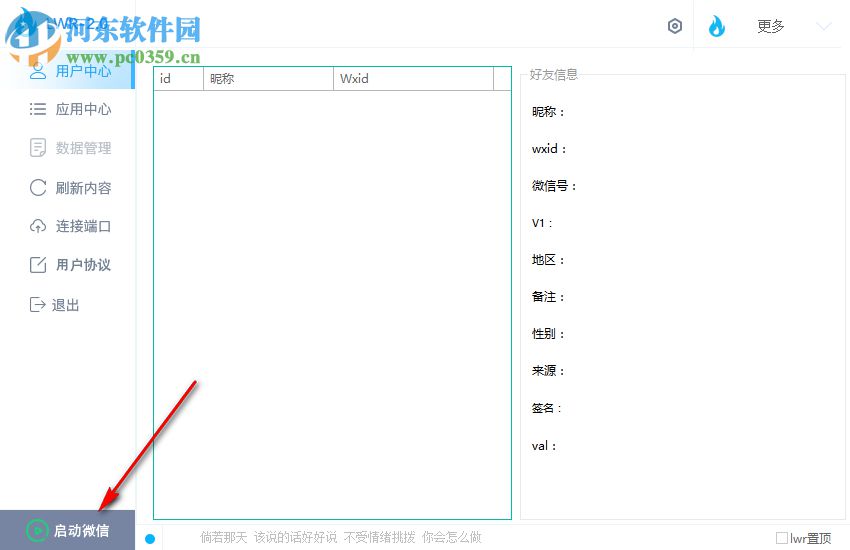Click the 好友信息 group title
Screen dimensions: 850x550
(553, 75)
